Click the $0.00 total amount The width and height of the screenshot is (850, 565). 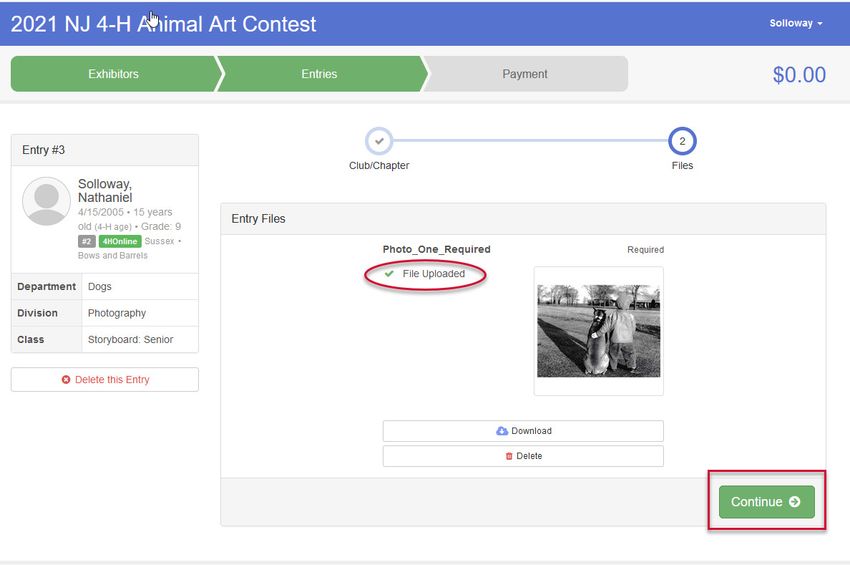(x=799, y=75)
